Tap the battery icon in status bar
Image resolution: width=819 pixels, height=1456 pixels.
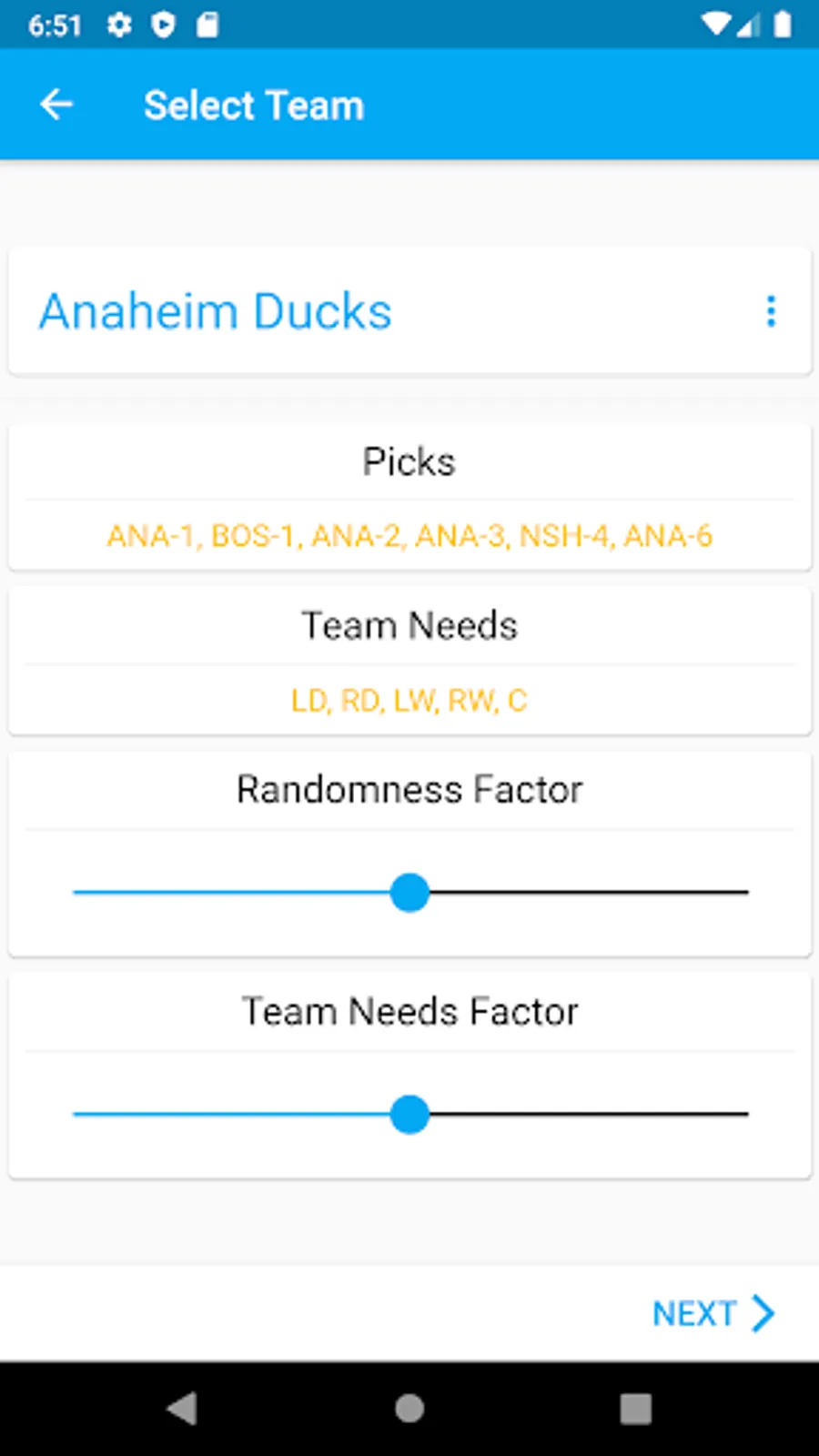[x=782, y=25]
